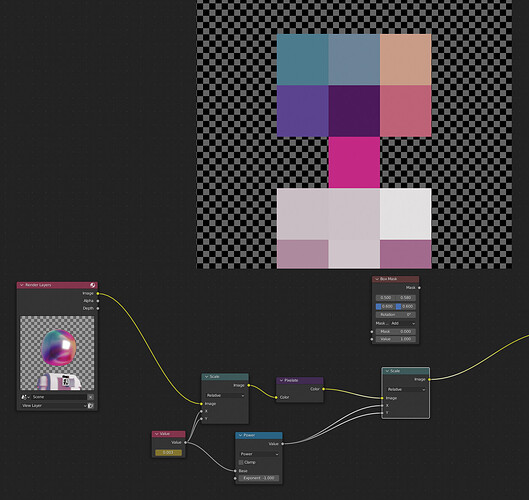The width and height of the screenshot is (529, 500).
Task: Click the Image output socket of Render Layers
Action: click(x=98, y=294)
